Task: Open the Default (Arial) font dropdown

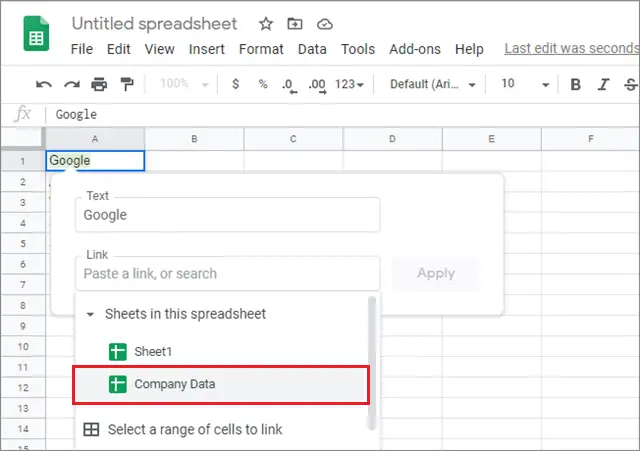Action: (x=433, y=84)
